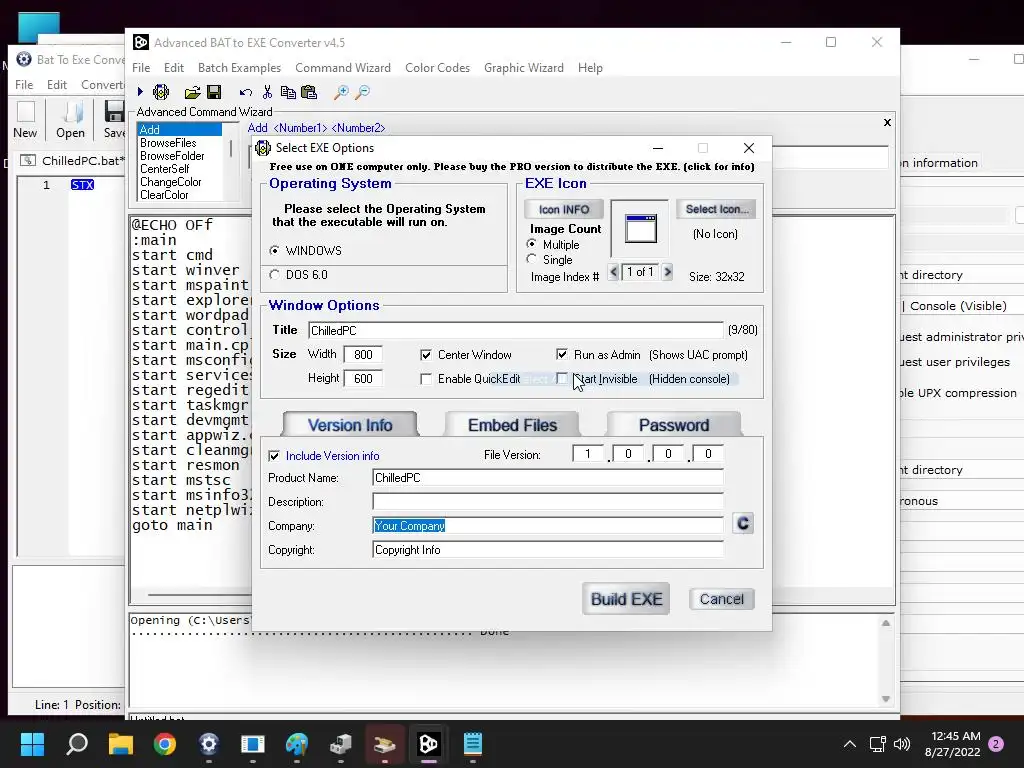Click the Select Icon button
1024x768 pixels.
click(x=716, y=209)
